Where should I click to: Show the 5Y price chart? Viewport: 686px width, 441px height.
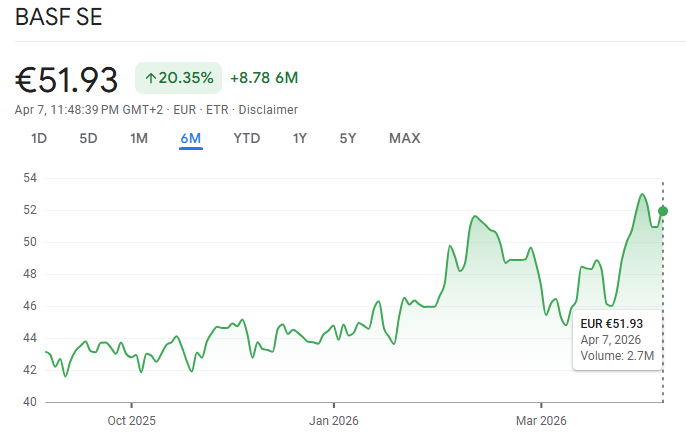coord(348,139)
